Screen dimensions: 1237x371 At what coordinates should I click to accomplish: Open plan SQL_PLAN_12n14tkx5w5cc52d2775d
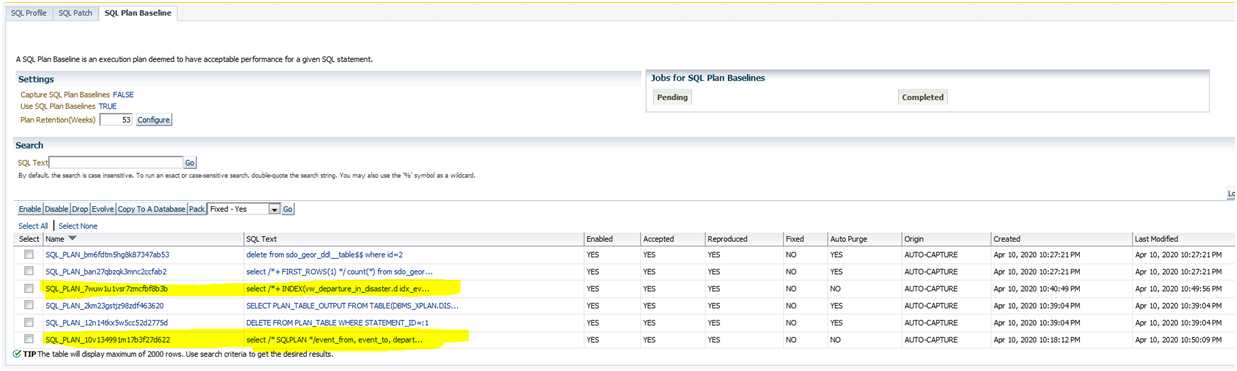(x=107, y=323)
